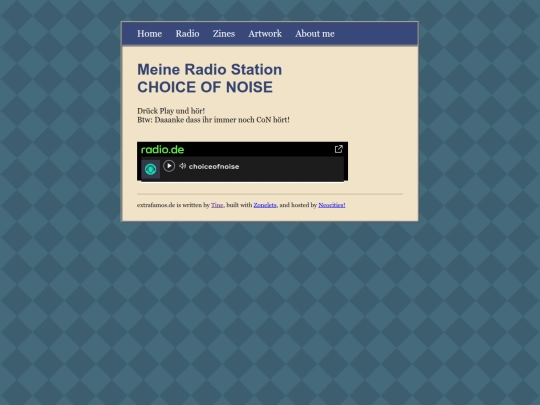Open the Zonelets link in footer
540x405 pixels.
(x=265, y=205)
